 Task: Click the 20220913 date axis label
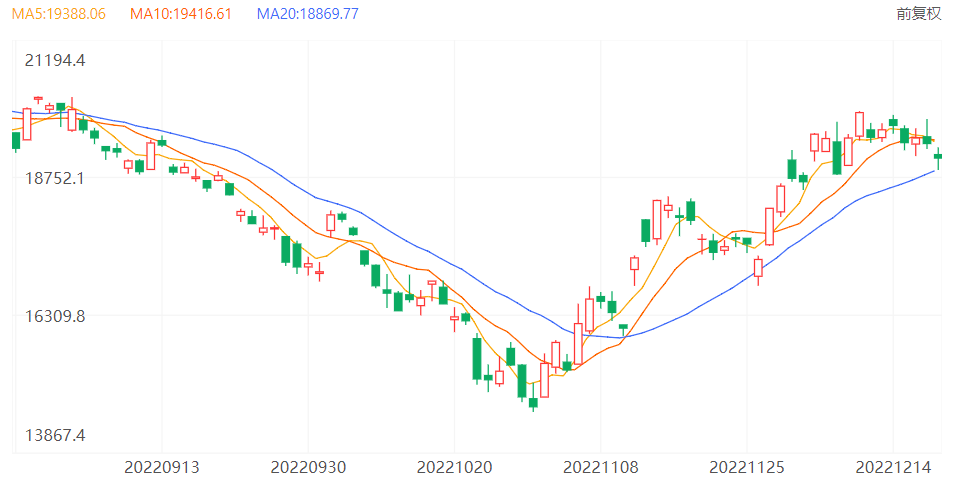click(162, 467)
